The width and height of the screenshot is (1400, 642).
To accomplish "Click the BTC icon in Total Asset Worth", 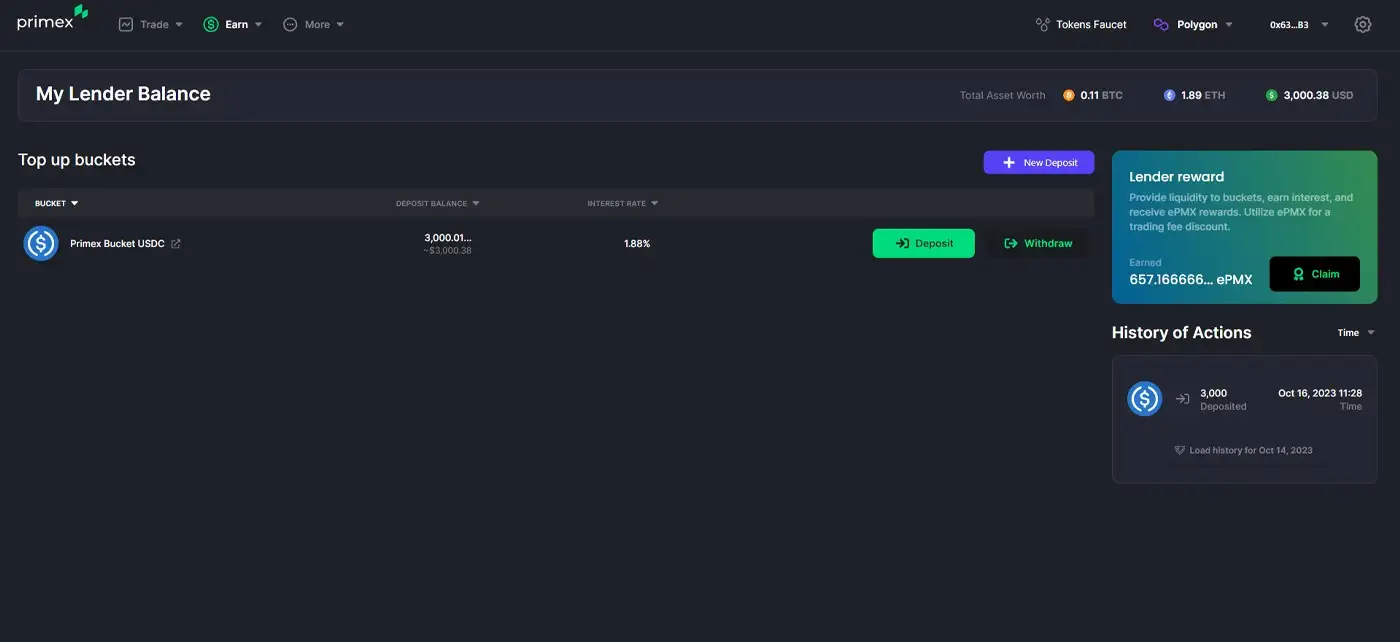I will click(x=1069, y=95).
